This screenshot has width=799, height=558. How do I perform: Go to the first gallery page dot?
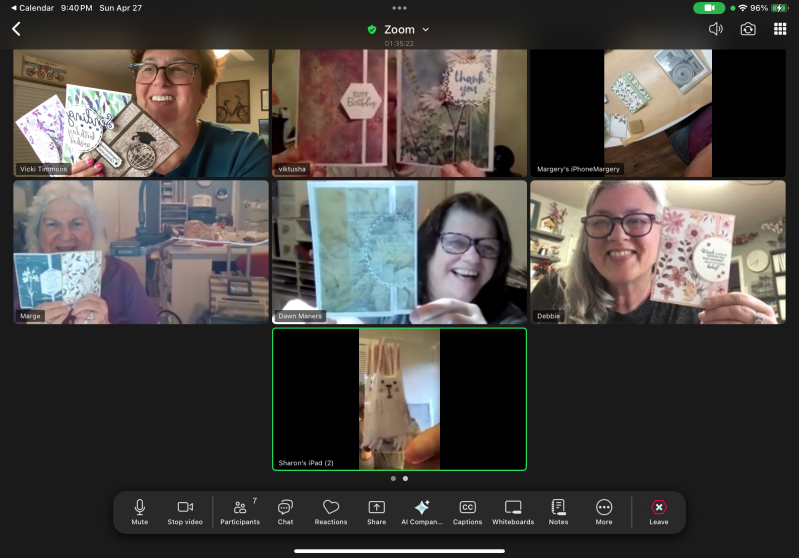[393, 479]
